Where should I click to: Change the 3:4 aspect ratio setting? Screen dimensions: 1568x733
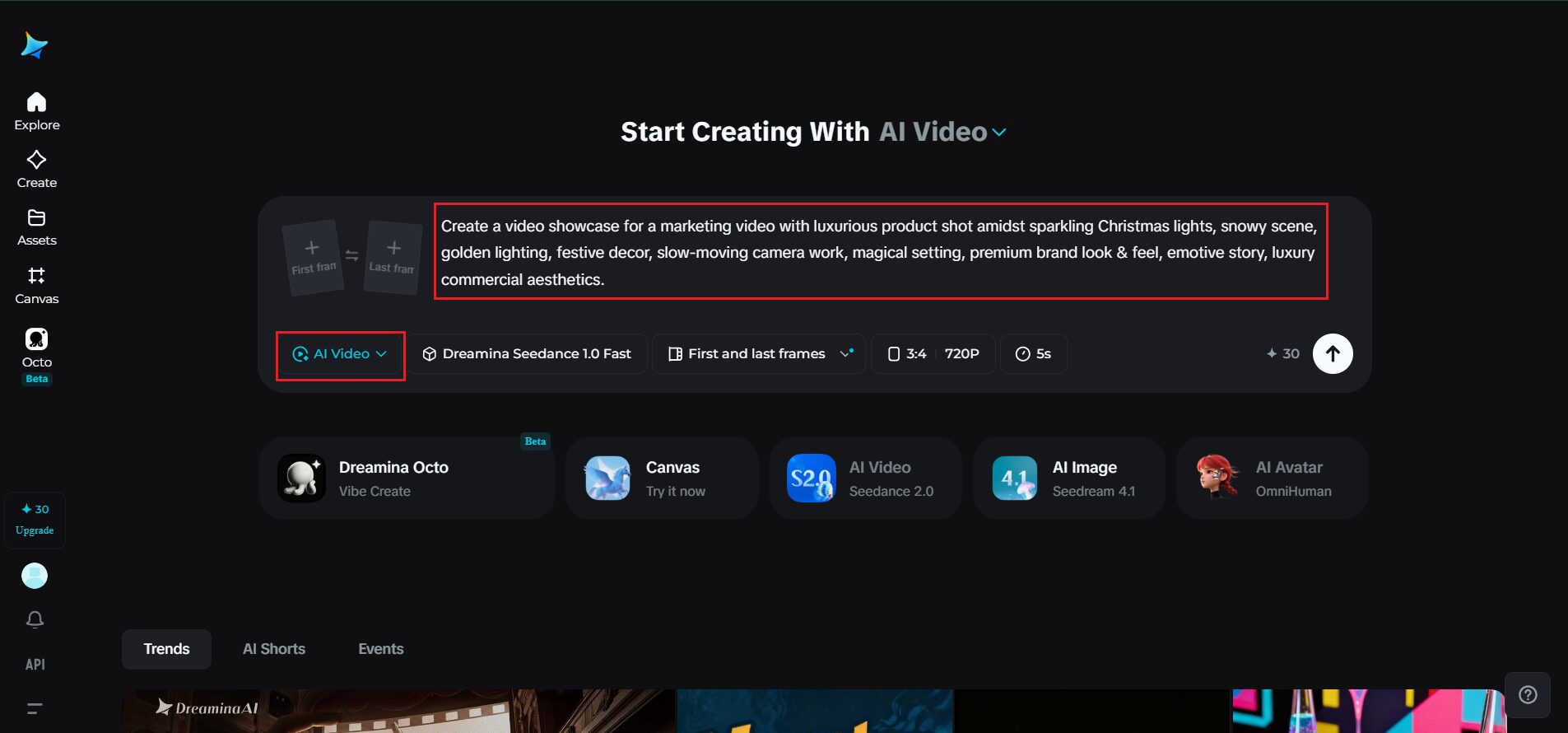pos(907,353)
